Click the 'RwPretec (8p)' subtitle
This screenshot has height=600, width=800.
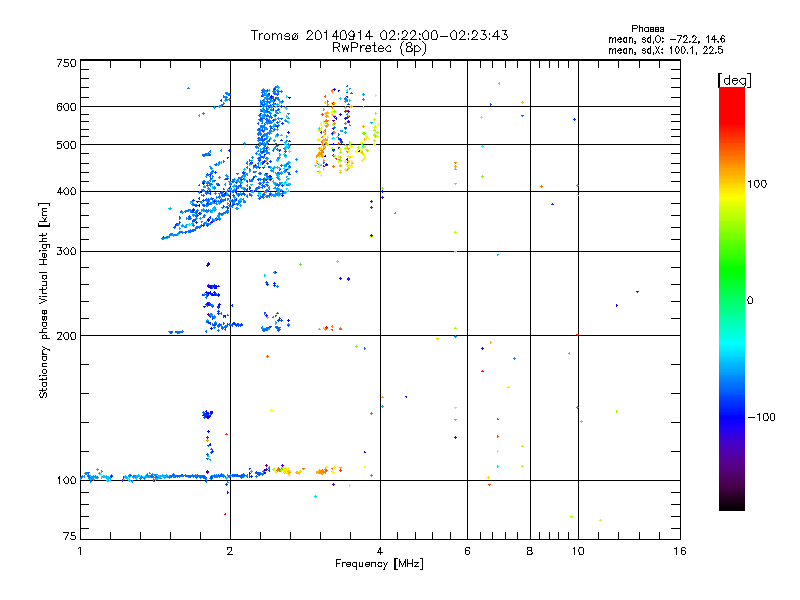379,48
